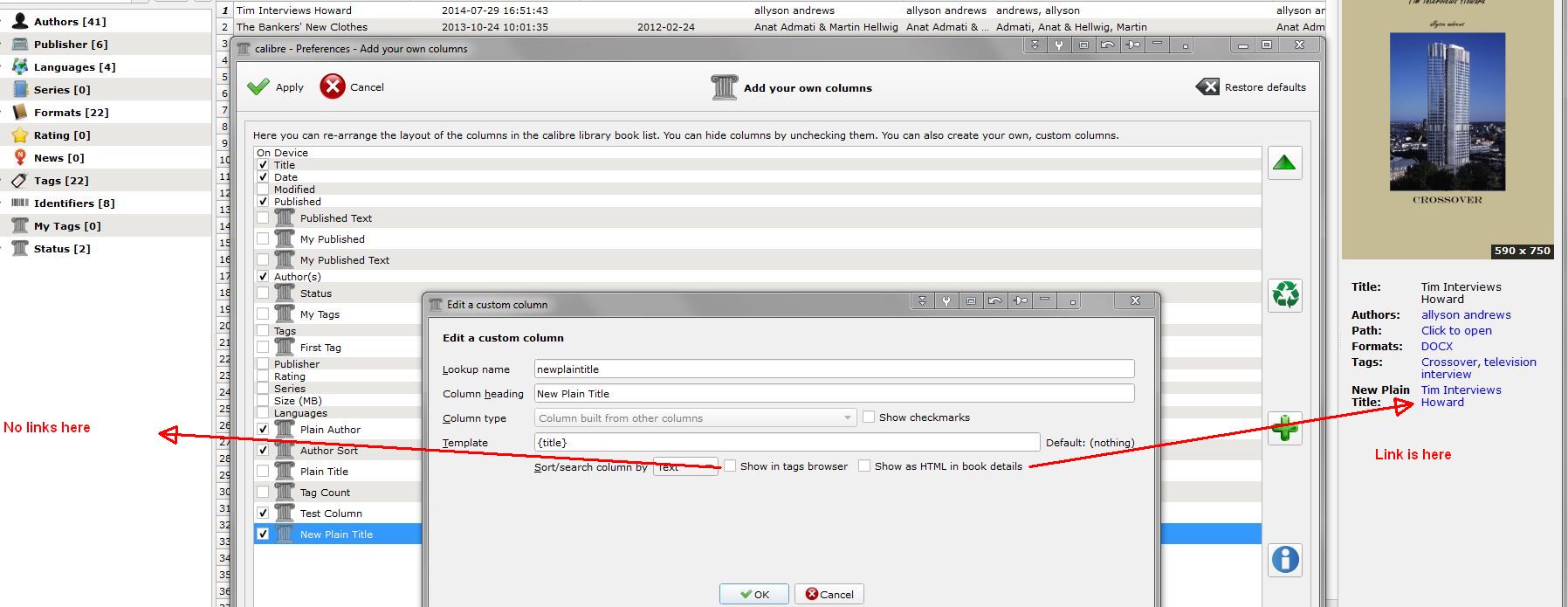Image resolution: width=1568 pixels, height=607 pixels.
Task: Select My Published Text column row
Action: pos(758,260)
